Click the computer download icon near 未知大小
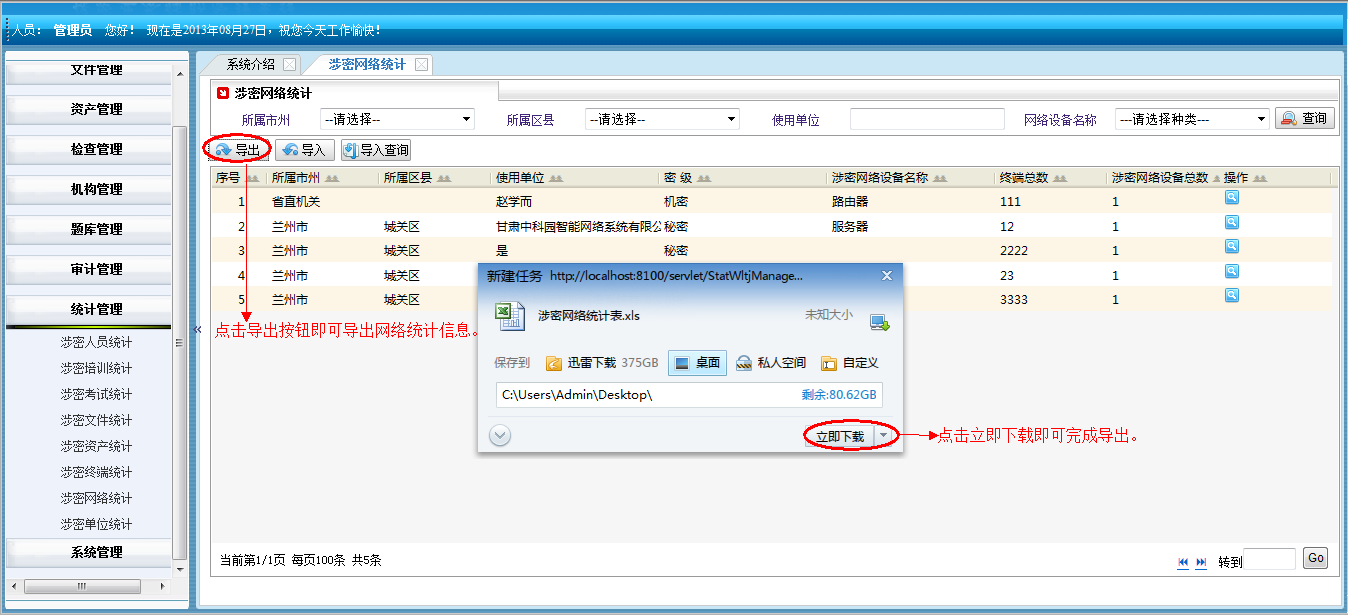 (879, 322)
